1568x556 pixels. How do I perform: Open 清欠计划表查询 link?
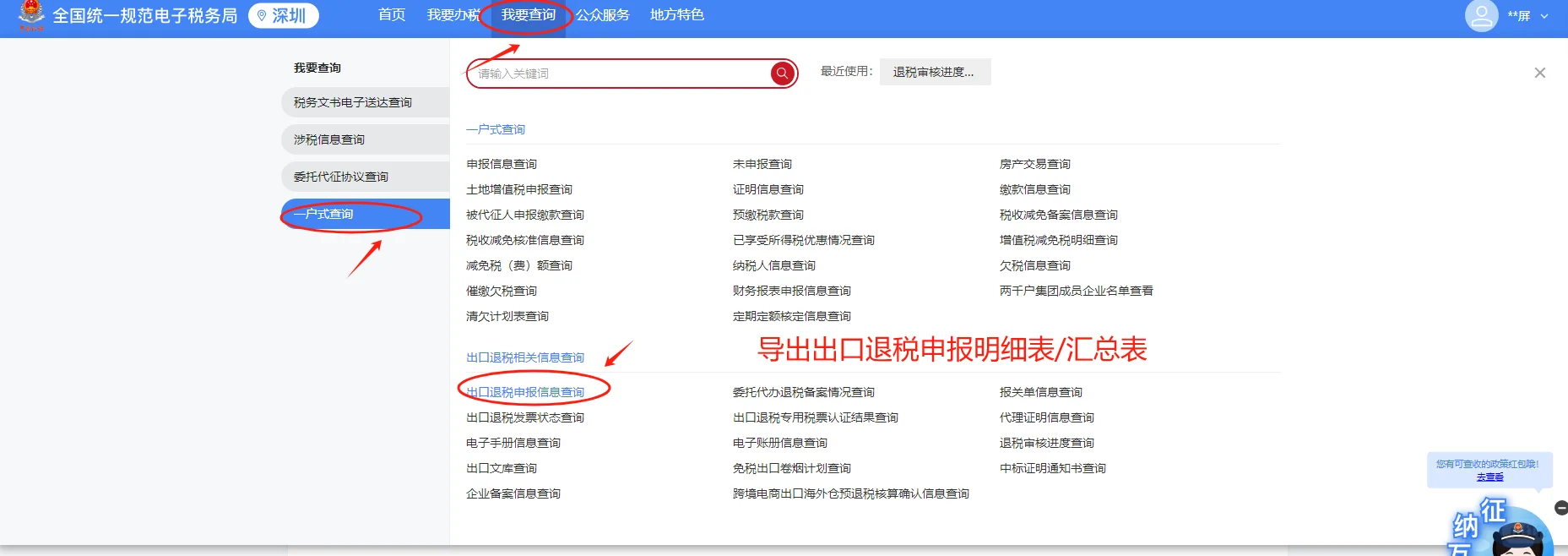[507, 316]
